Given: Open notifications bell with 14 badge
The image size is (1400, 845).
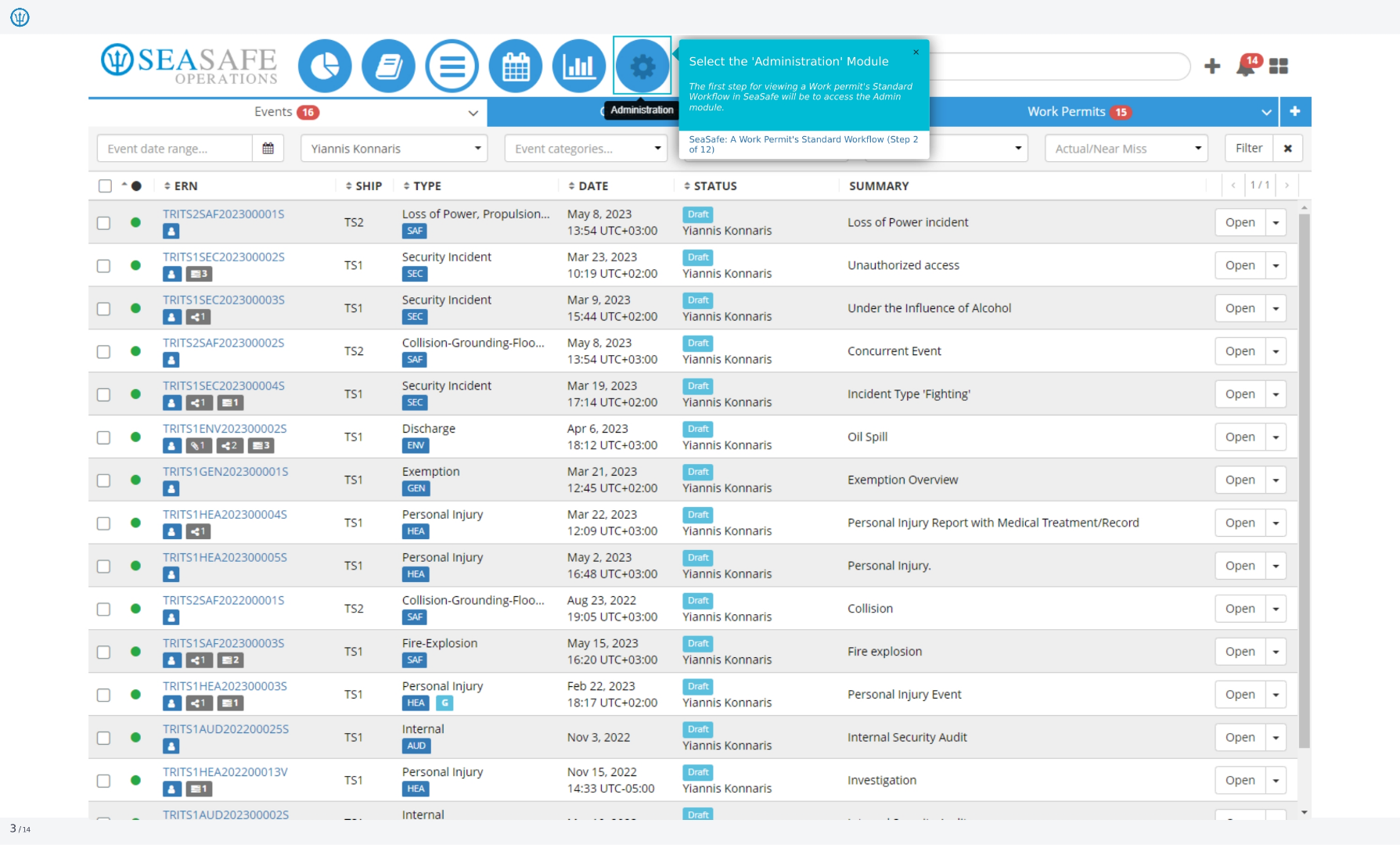Looking at the screenshot, I should [1247, 66].
